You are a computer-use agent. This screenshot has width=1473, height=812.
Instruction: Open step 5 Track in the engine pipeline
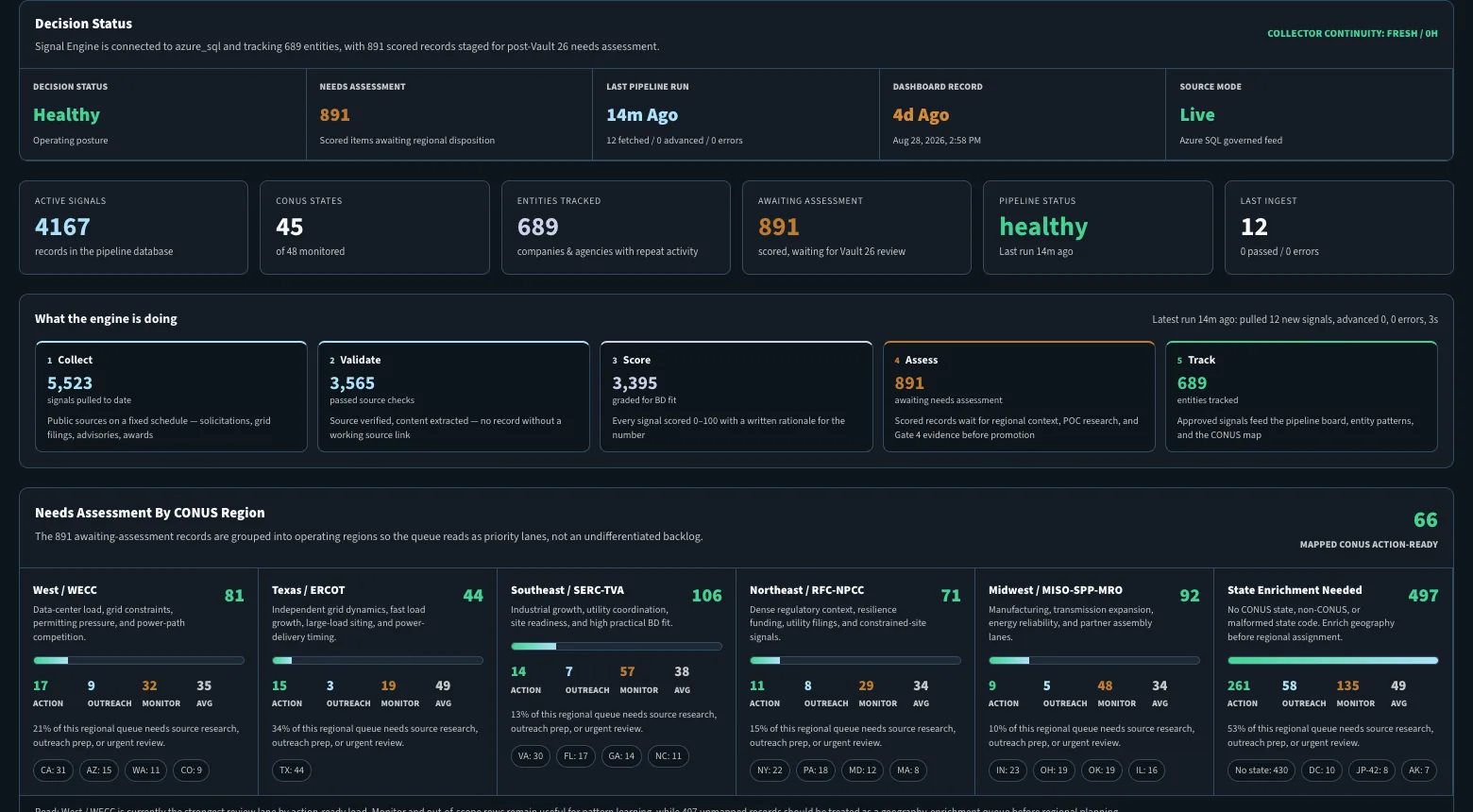1301,397
